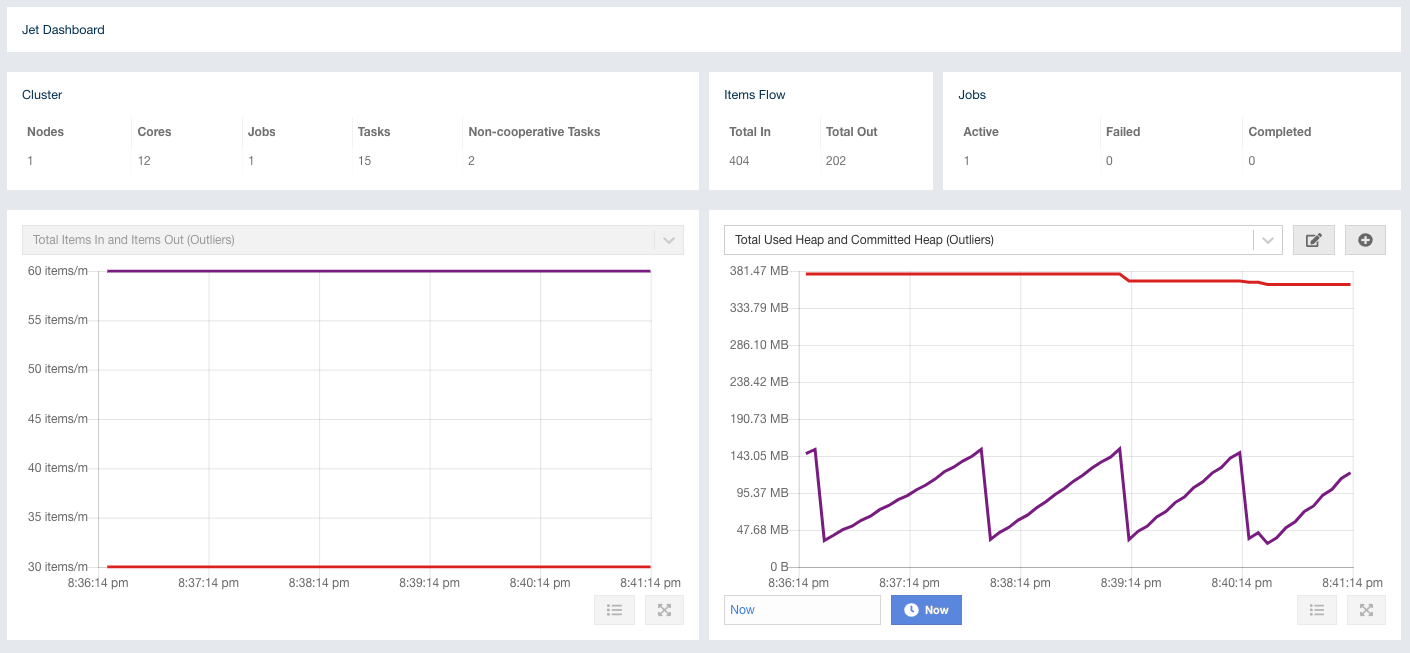Click the Active jobs column header
This screenshot has width=1410, height=653.
pyautogui.click(x=980, y=132)
